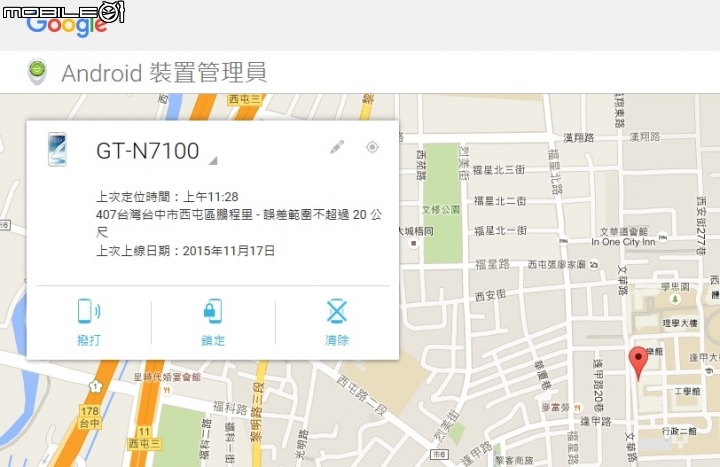Click the In One City Inn map label
The image size is (720, 467).
pos(623,242)
